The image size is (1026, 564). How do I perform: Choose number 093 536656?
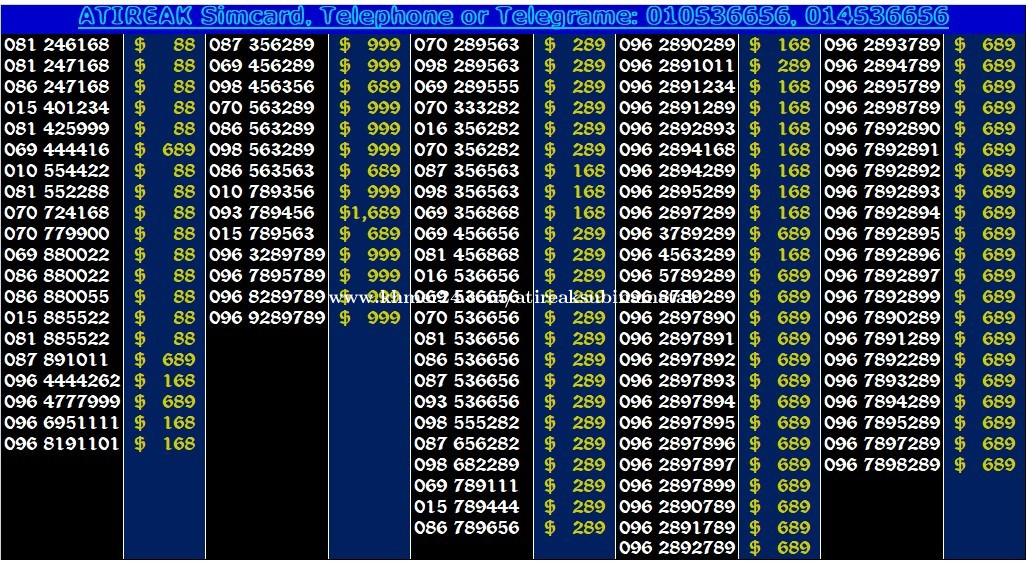467,401
